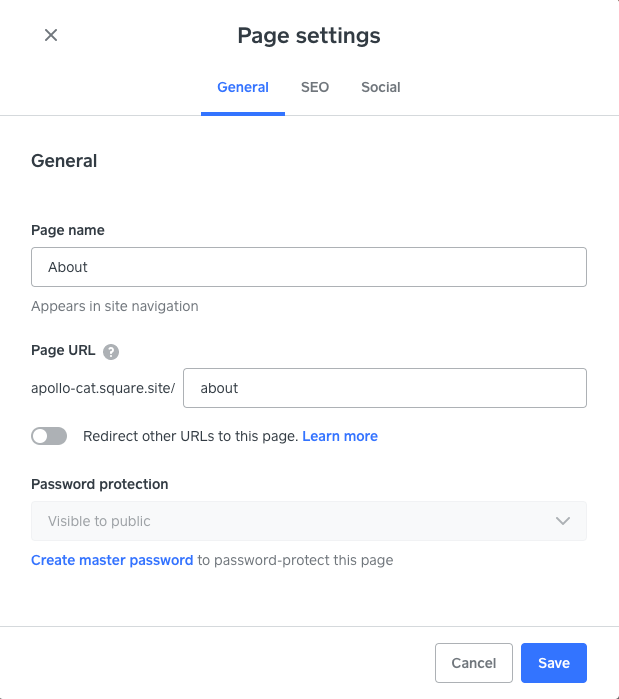Click the apollo-cat.square.site/ domain prefix
Image resolution: width=619 pixels, height=699 pixels.
[103, 388]
